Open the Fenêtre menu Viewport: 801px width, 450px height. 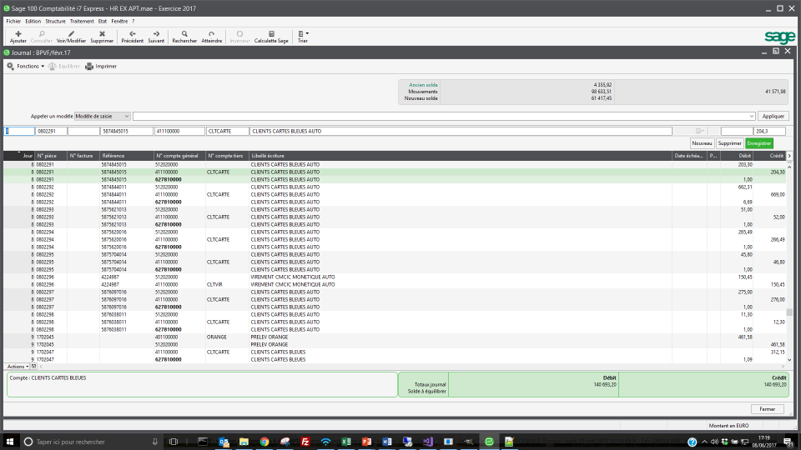(x=120, y=21)
